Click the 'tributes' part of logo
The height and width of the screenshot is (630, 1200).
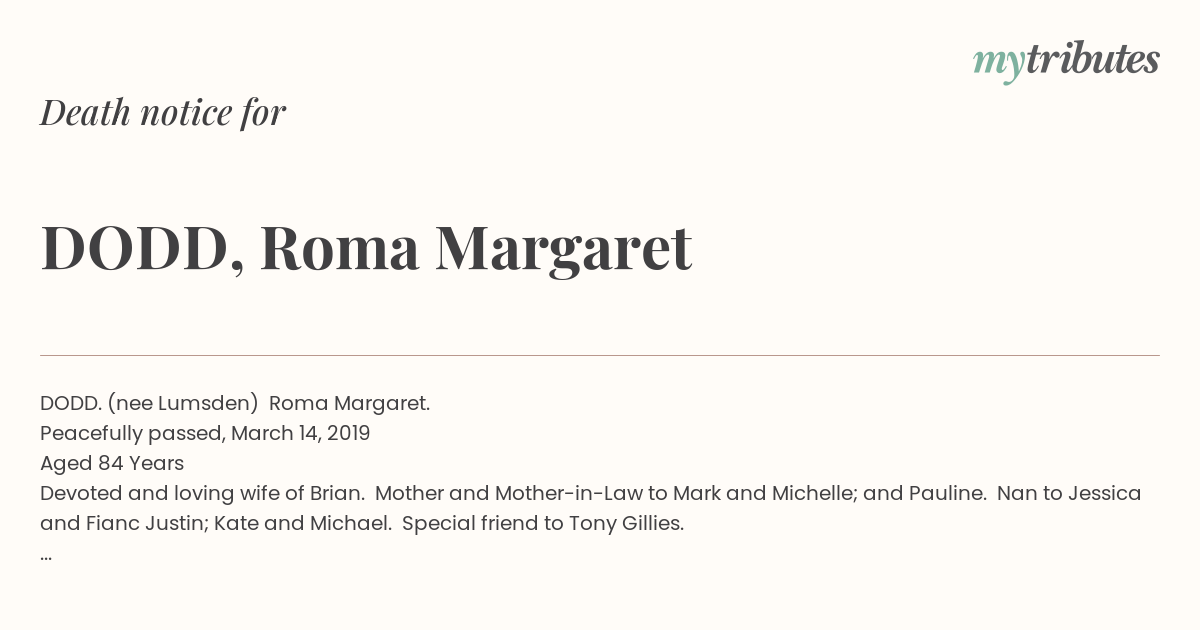1092,60
